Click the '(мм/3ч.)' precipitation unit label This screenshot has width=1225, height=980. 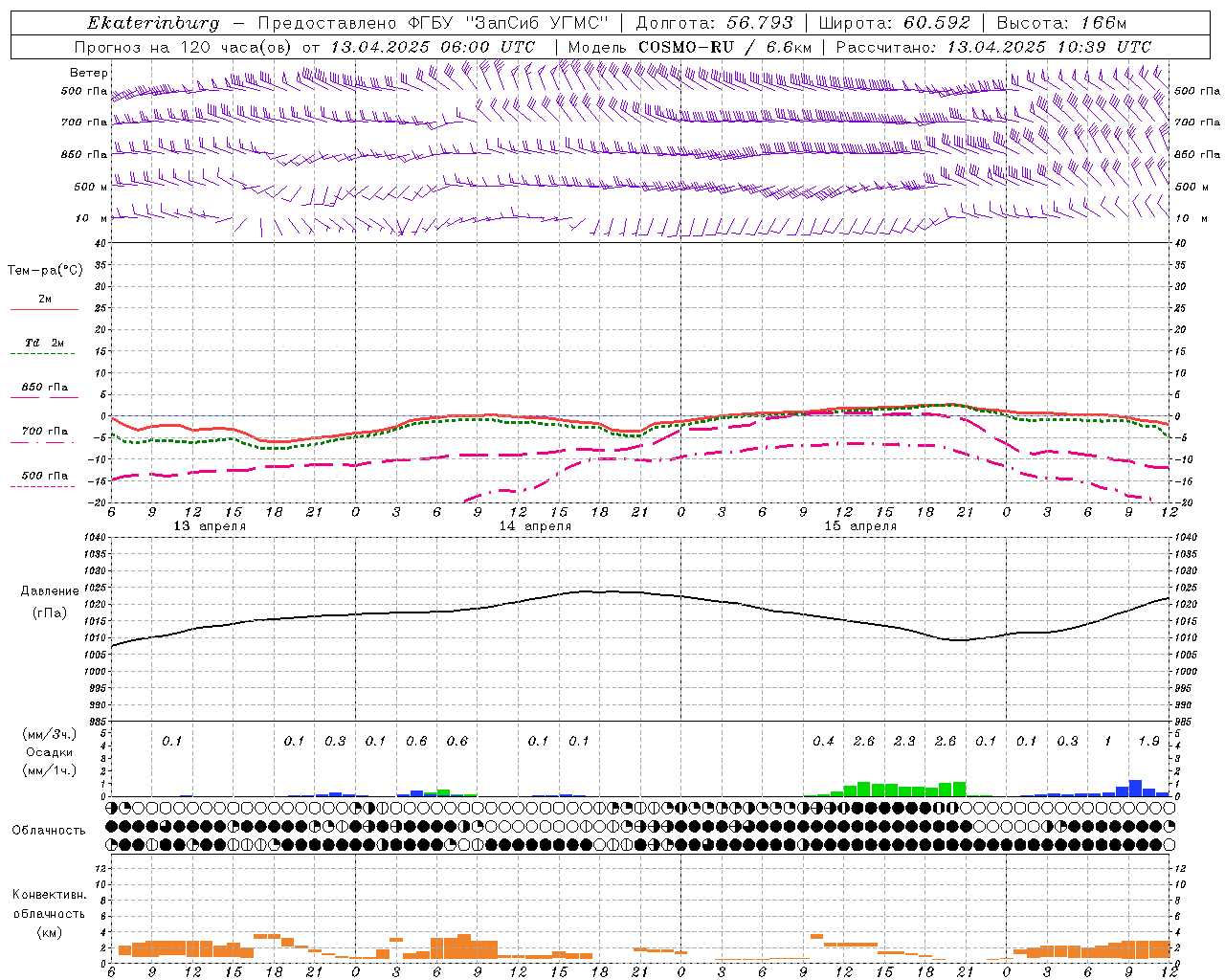pyautogui.click(x=50, y=734)
